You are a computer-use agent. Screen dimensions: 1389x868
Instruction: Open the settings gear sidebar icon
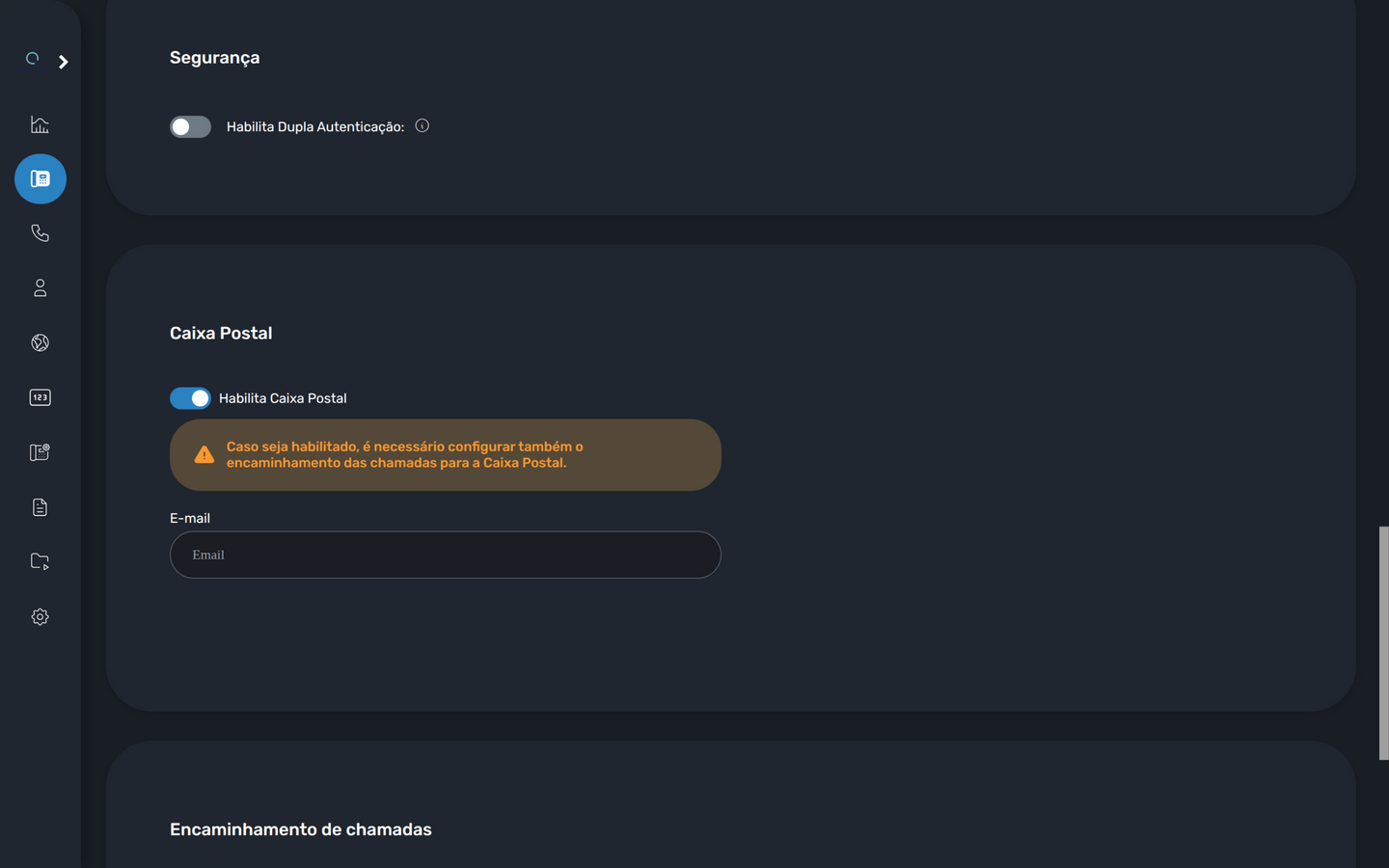(40, 616)
